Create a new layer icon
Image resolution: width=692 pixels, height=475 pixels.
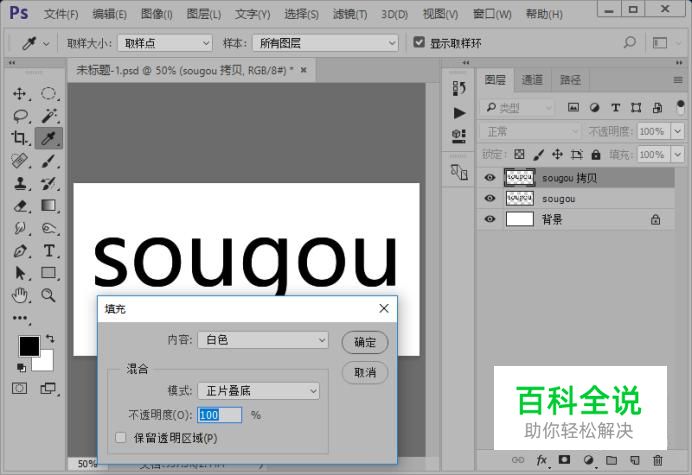point(635,460)
